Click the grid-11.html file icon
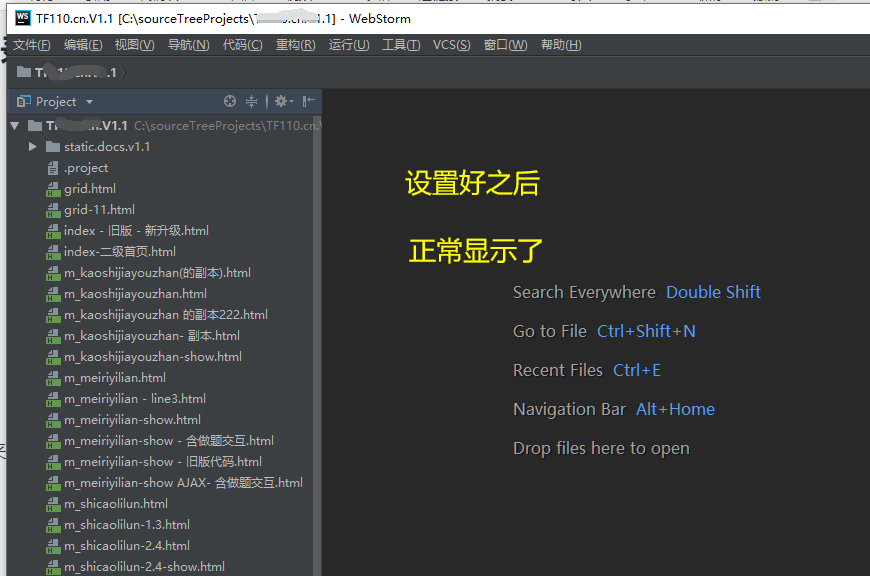The height and width of the screenshot is (576, 870). [x=53, y=210]
